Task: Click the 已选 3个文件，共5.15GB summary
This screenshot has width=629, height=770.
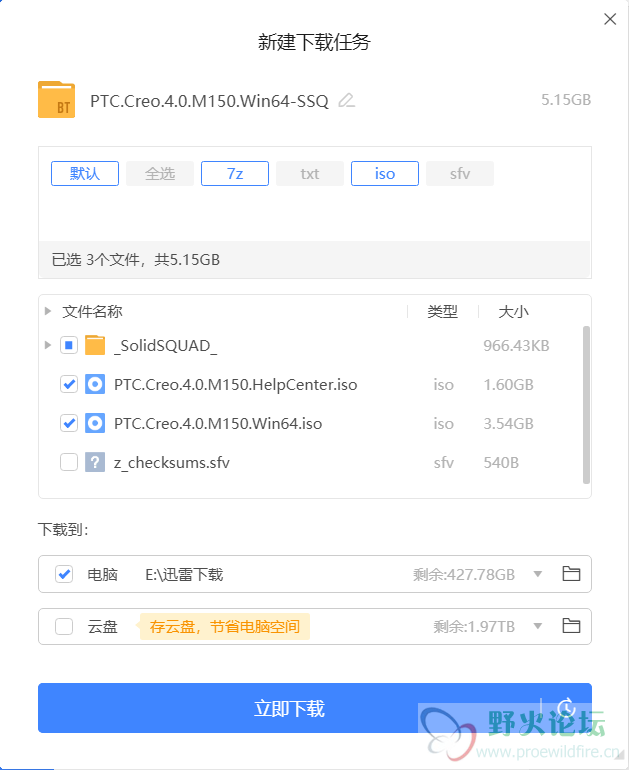Action: [x=136, y=259]
